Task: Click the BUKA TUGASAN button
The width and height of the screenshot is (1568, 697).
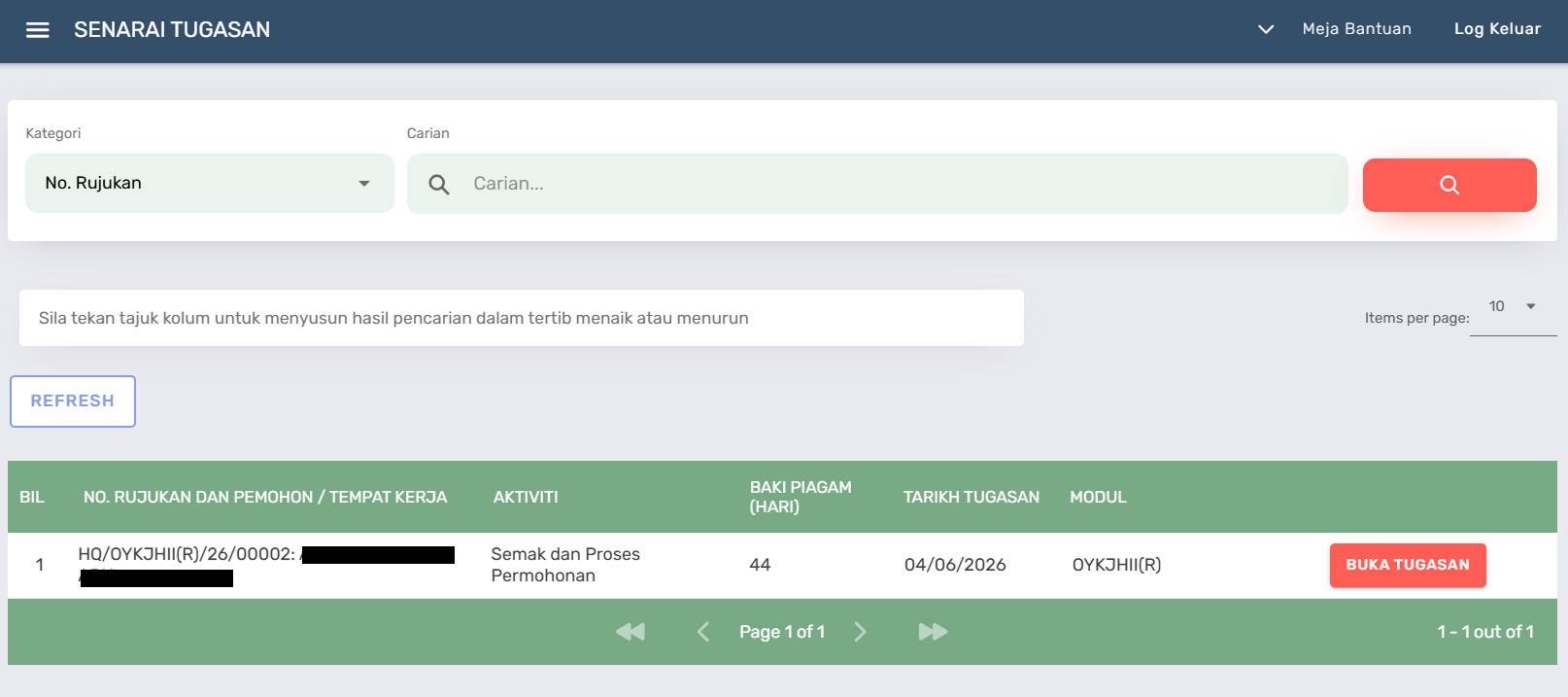Action: 1408,565
